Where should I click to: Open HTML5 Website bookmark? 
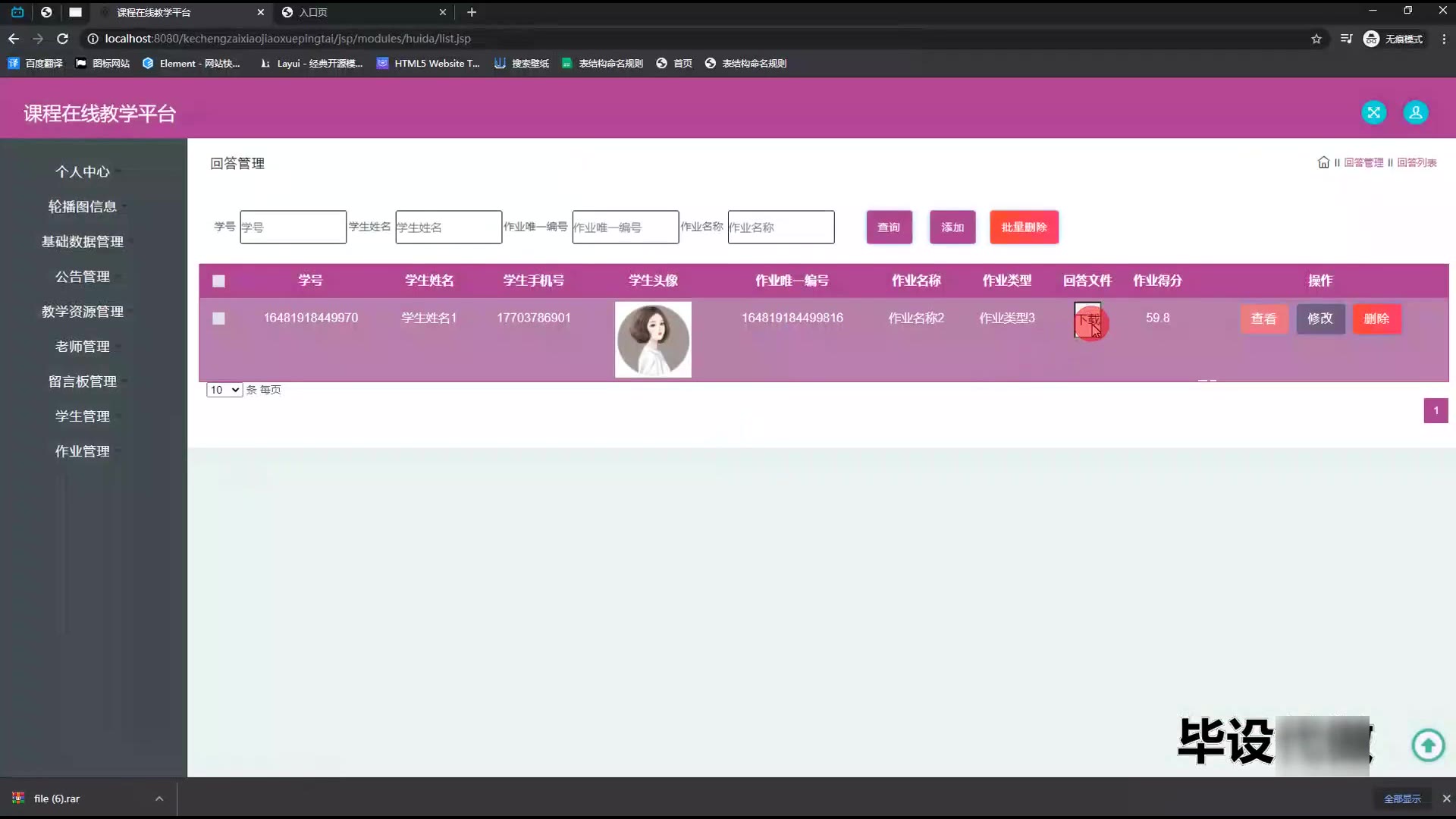(428, 64)
